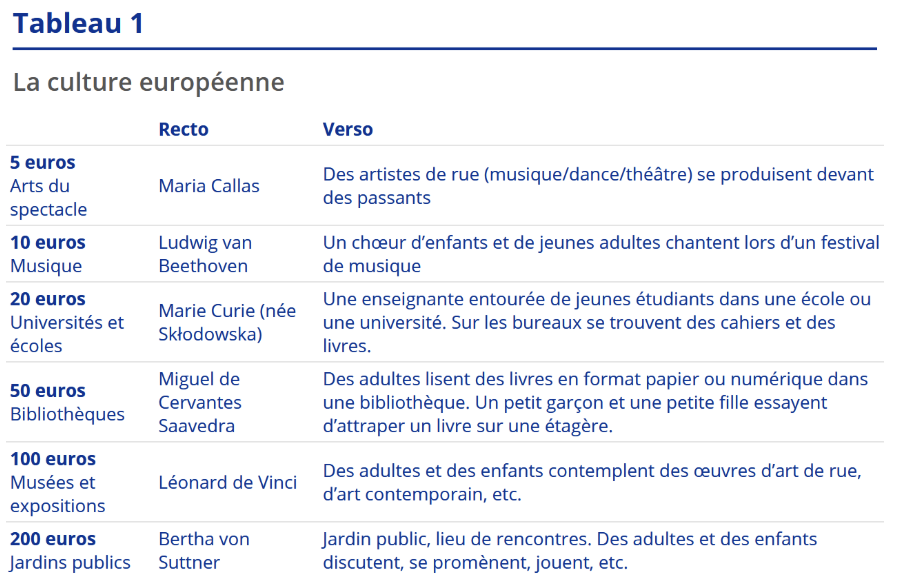Select the "200 euros" row label
Viewport: 910px width, 588px height.
pos(53,539)
